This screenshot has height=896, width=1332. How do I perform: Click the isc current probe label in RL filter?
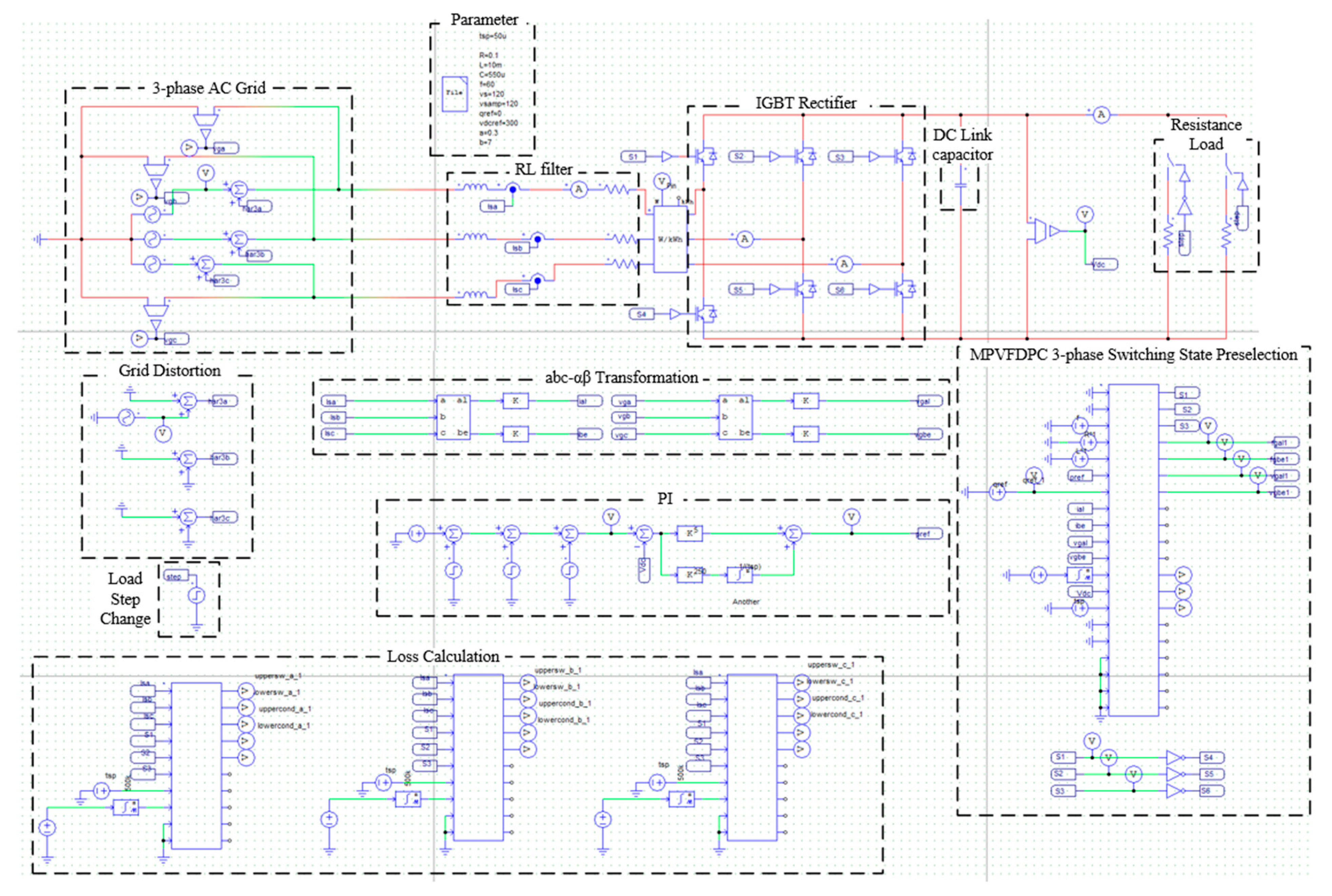[517, 290]
